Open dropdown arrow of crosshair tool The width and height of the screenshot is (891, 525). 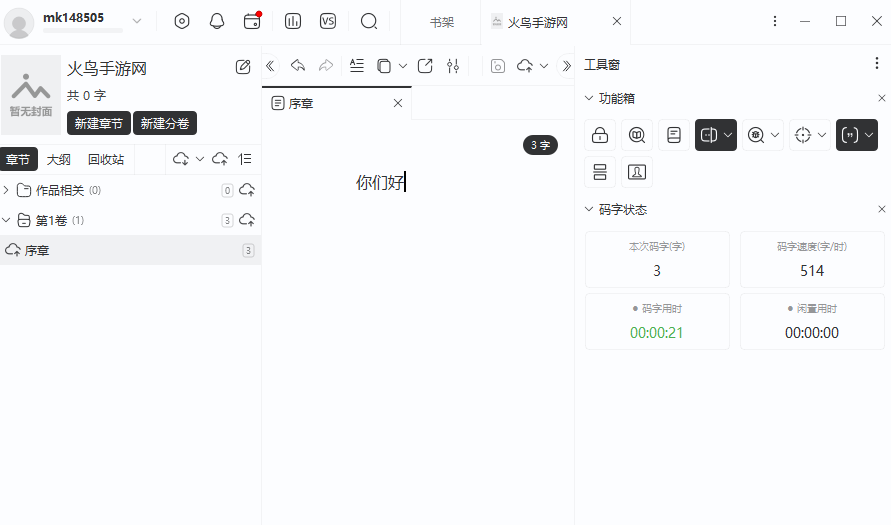tap(822, 135)
